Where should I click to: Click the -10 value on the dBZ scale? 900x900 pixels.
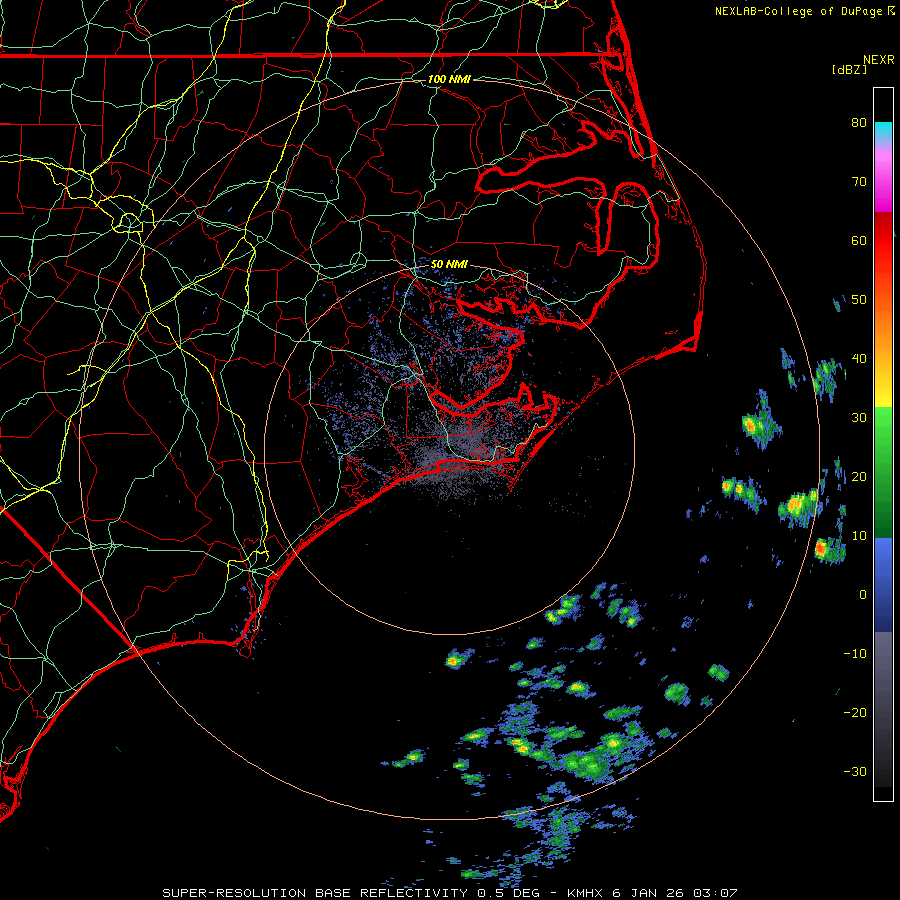click(855, 654)
